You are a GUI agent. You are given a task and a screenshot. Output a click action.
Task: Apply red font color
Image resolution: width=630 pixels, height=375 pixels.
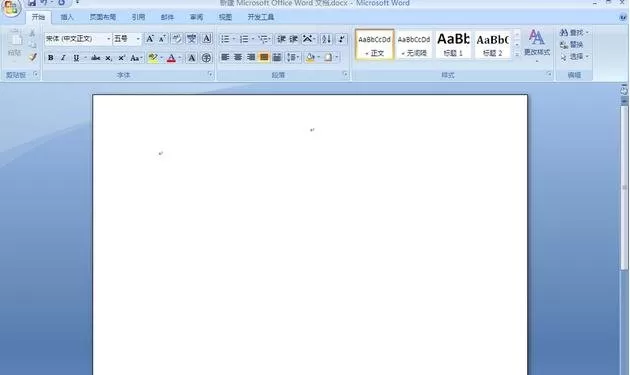(x=171, y=58)
